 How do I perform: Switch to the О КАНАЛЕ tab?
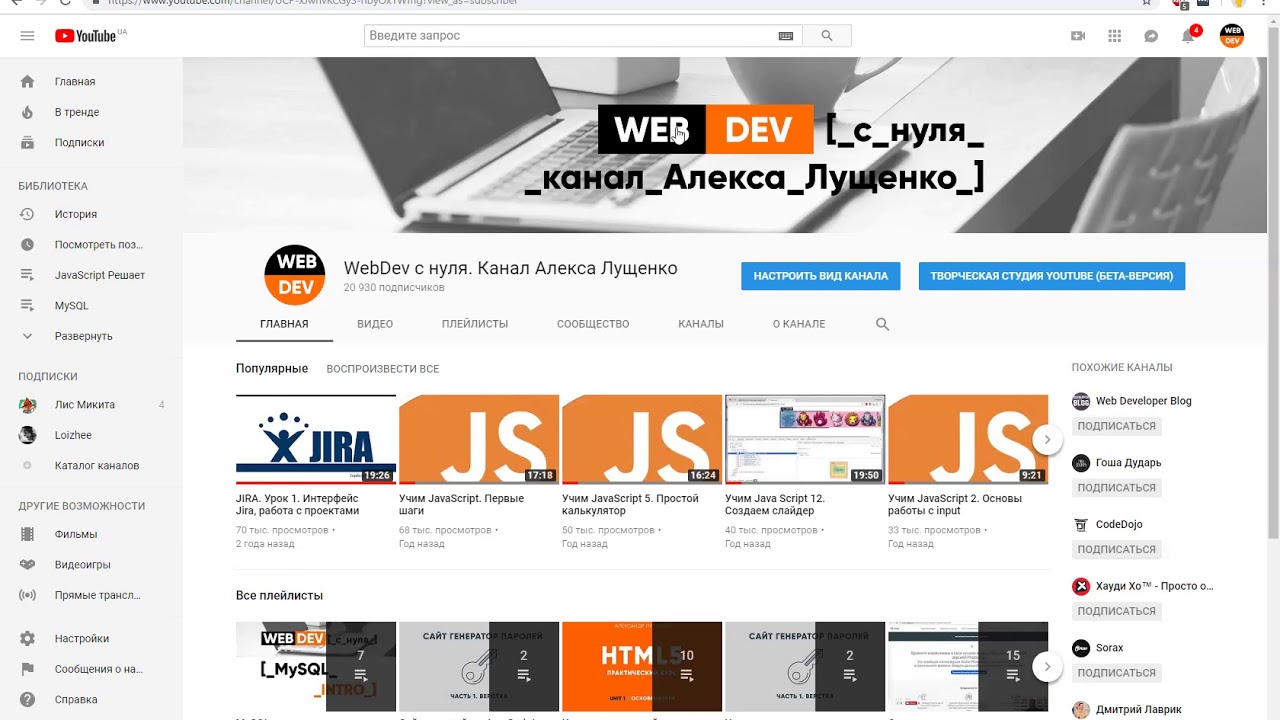click(x=799, y=324)
